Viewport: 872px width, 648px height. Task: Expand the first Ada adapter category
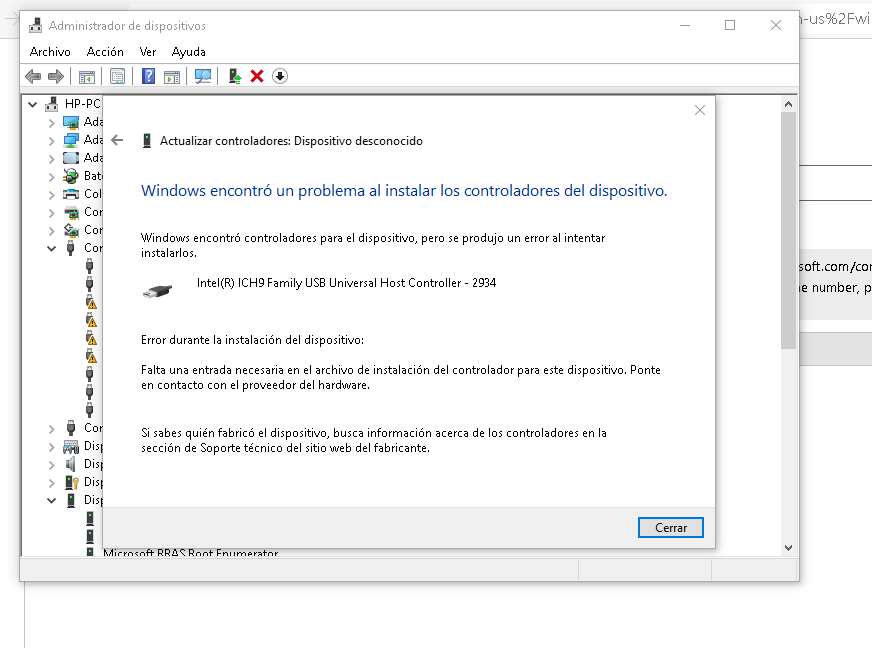51,123
